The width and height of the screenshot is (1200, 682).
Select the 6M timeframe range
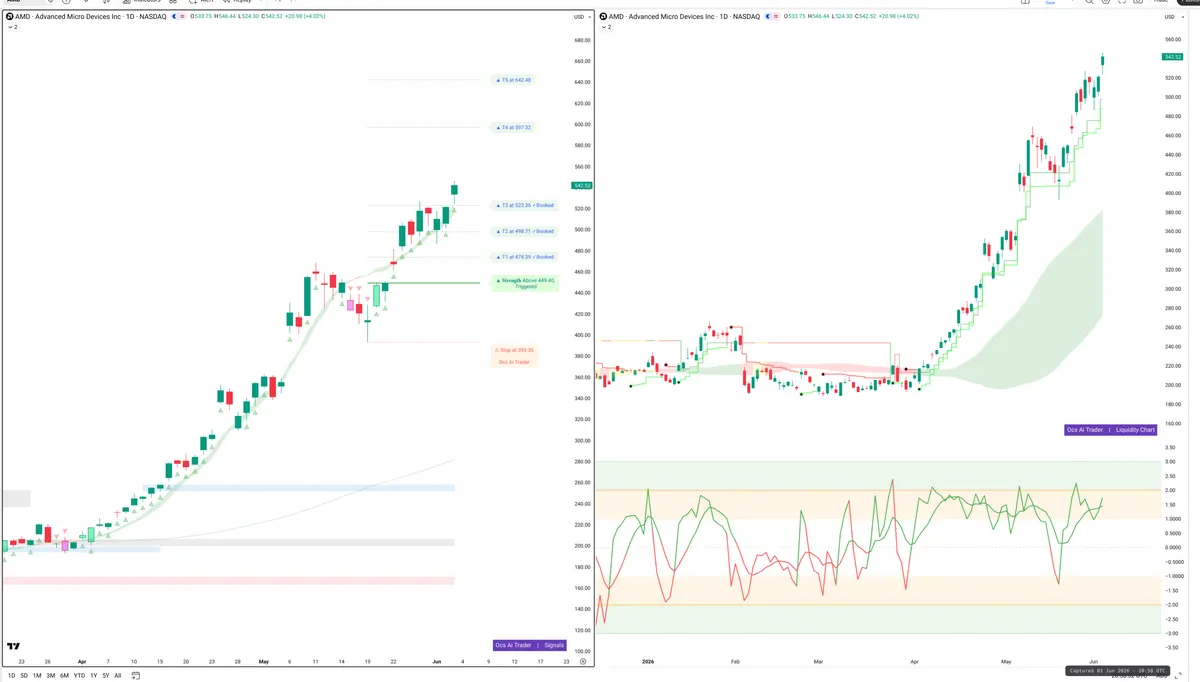point(64,675)
